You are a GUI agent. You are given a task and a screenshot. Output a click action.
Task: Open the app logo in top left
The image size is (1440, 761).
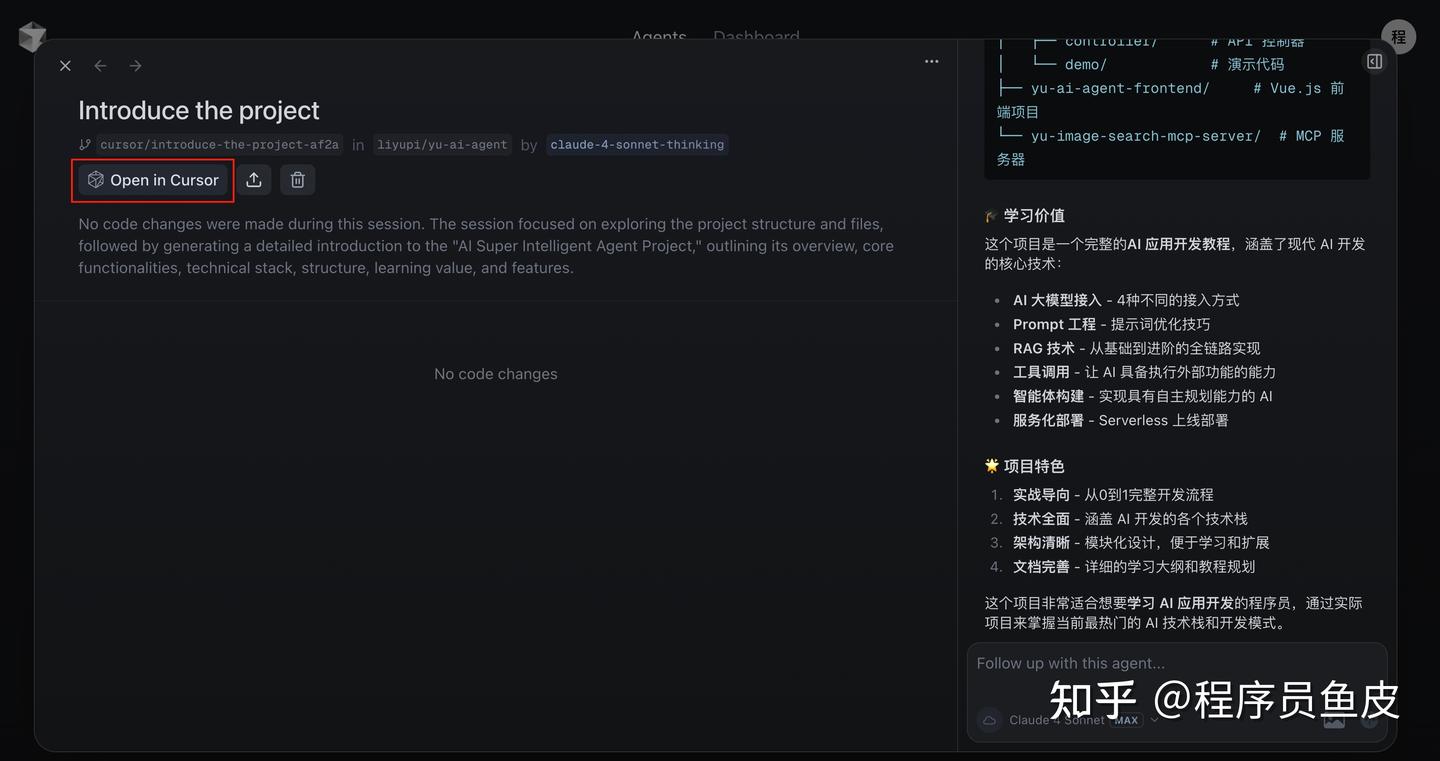coord(31,36)
